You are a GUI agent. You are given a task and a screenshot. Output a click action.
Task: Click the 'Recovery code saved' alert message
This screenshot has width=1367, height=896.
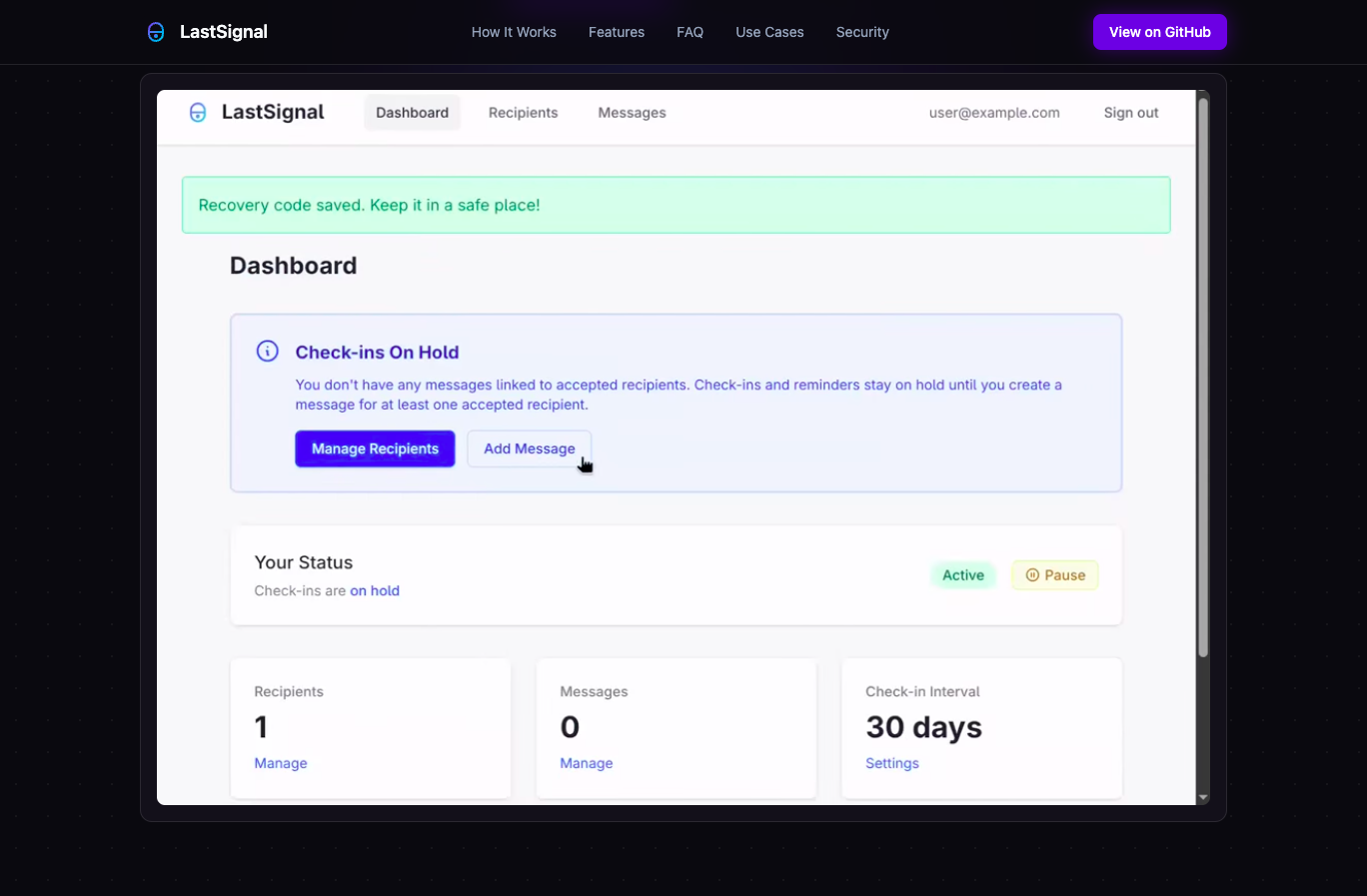click(x=676, y=205)
